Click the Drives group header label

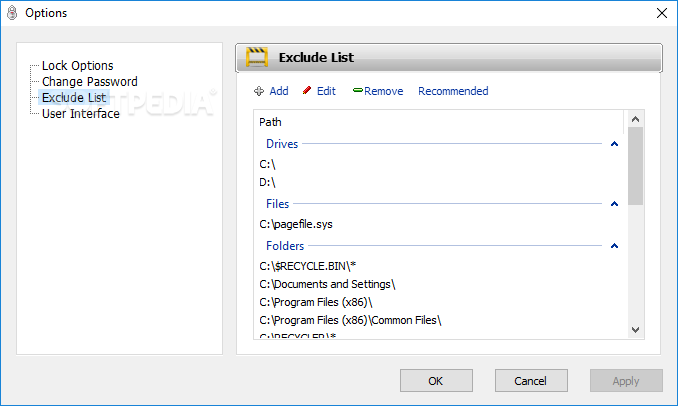point(282,144)
